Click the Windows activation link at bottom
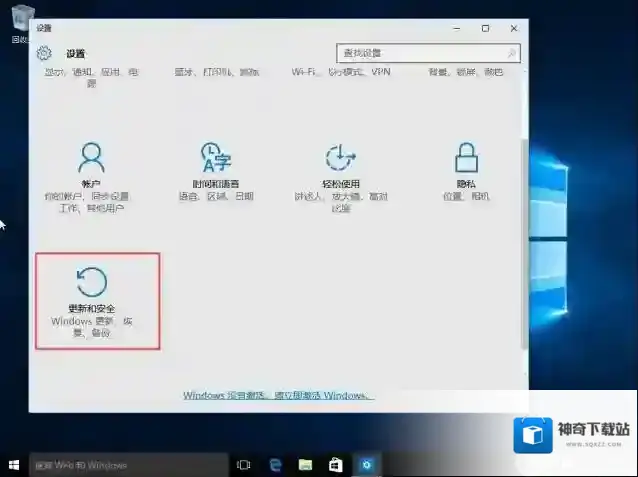The image size is (638, 477). coord(276,396)
